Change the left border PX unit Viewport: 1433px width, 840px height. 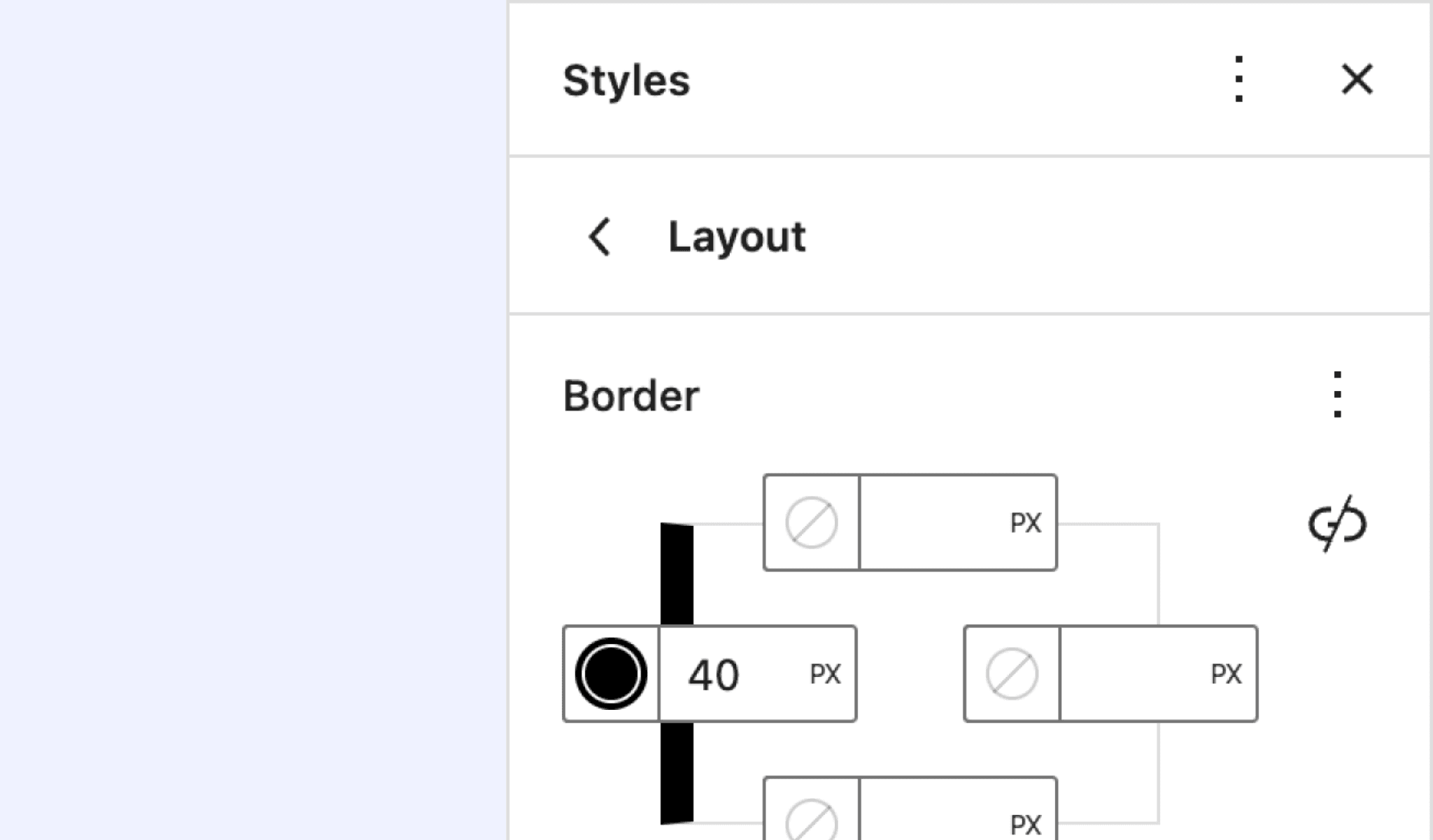(825, 674)
